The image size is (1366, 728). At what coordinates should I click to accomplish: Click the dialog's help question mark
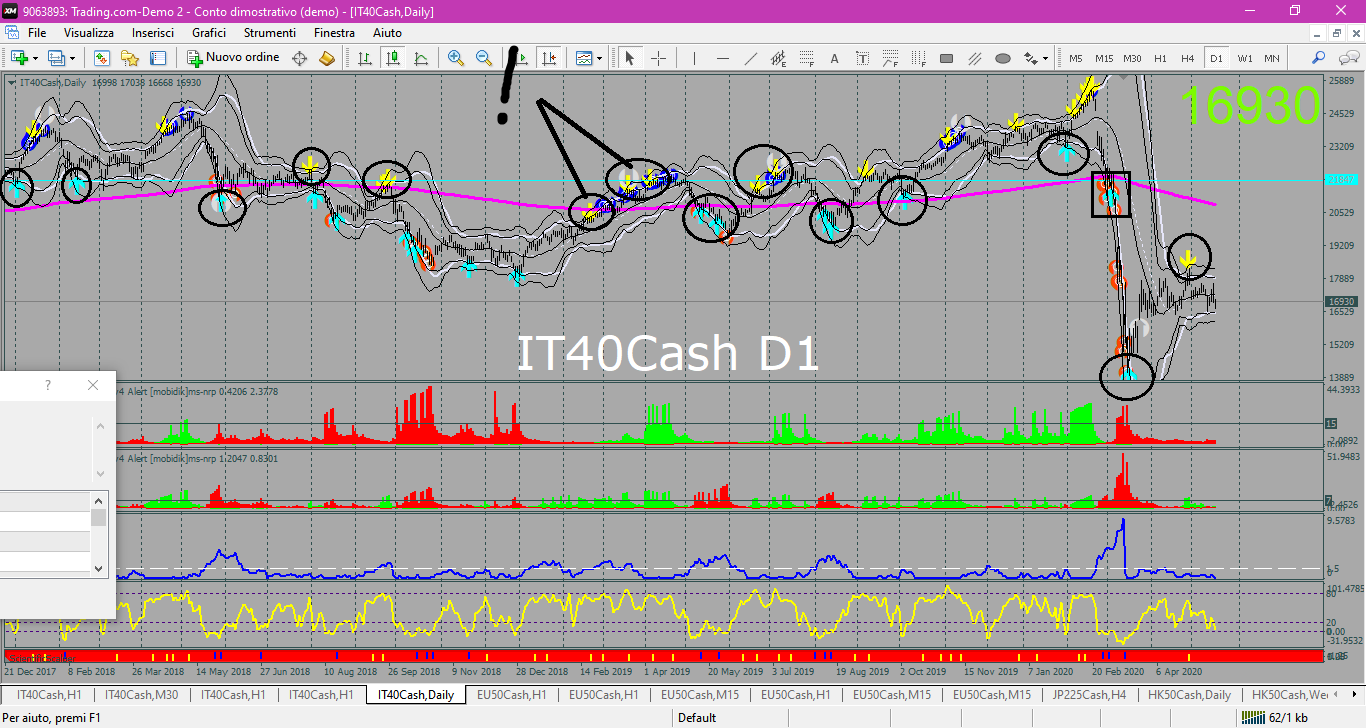[47, 385]
